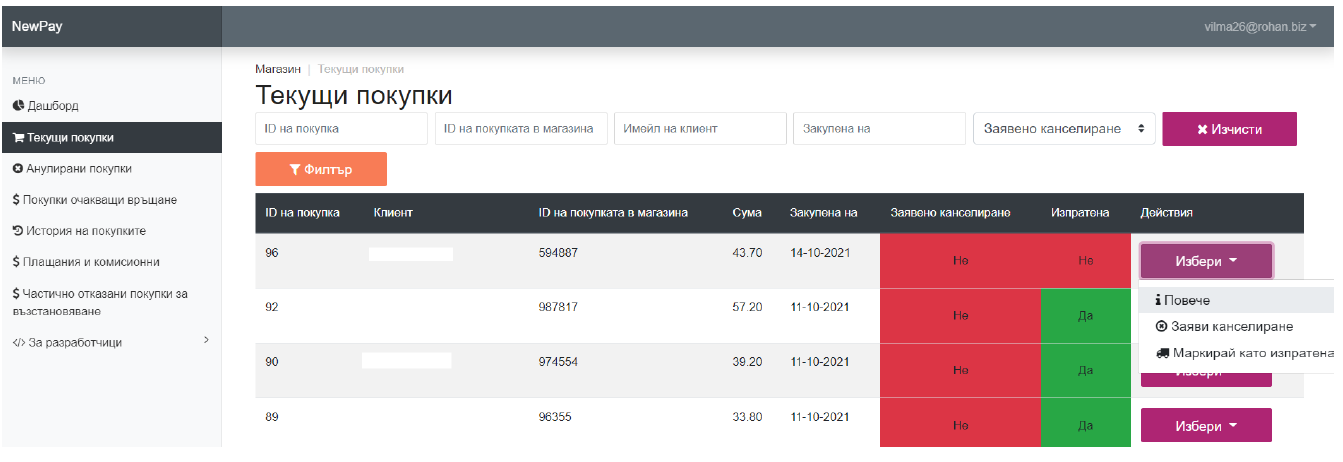1343x462 pixels.
Task: Toggle Избери dropdown for purchase 96
Action: 1205,261
